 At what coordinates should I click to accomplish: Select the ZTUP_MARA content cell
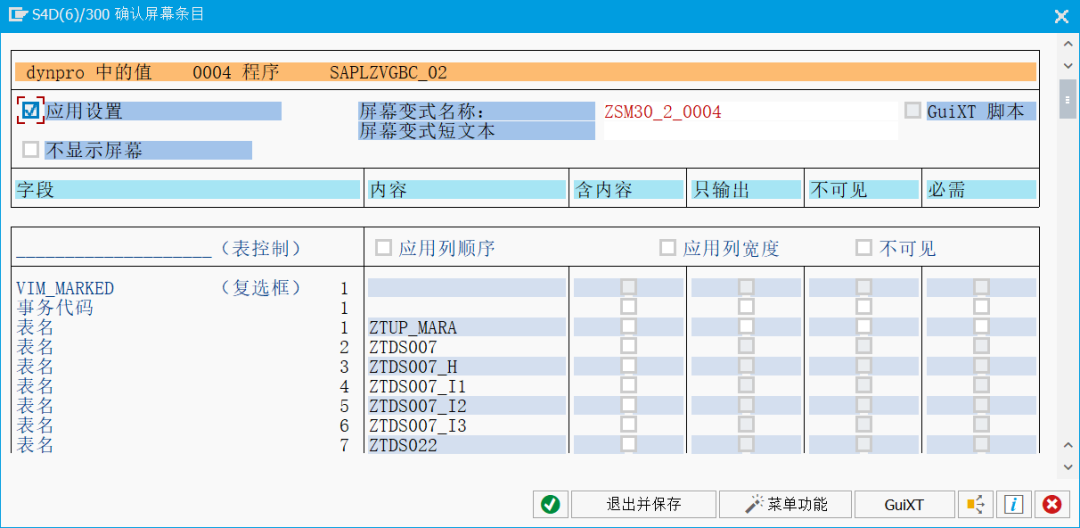tap(467, 327)
